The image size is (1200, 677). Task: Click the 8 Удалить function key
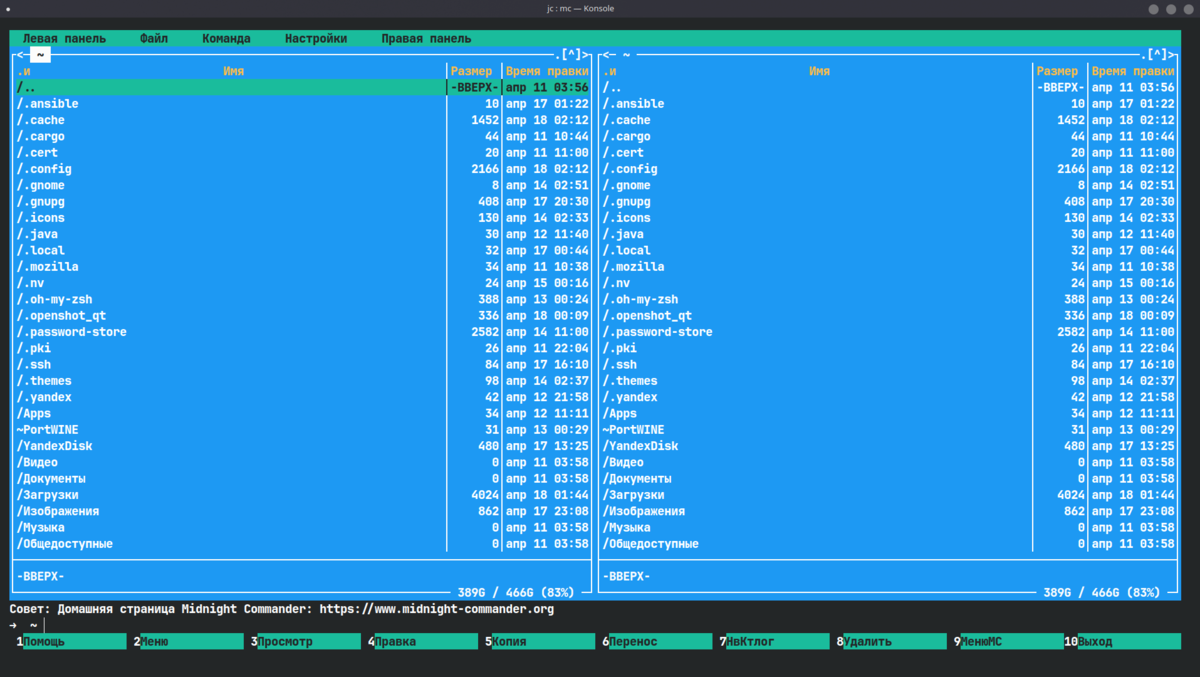point(891,641)
